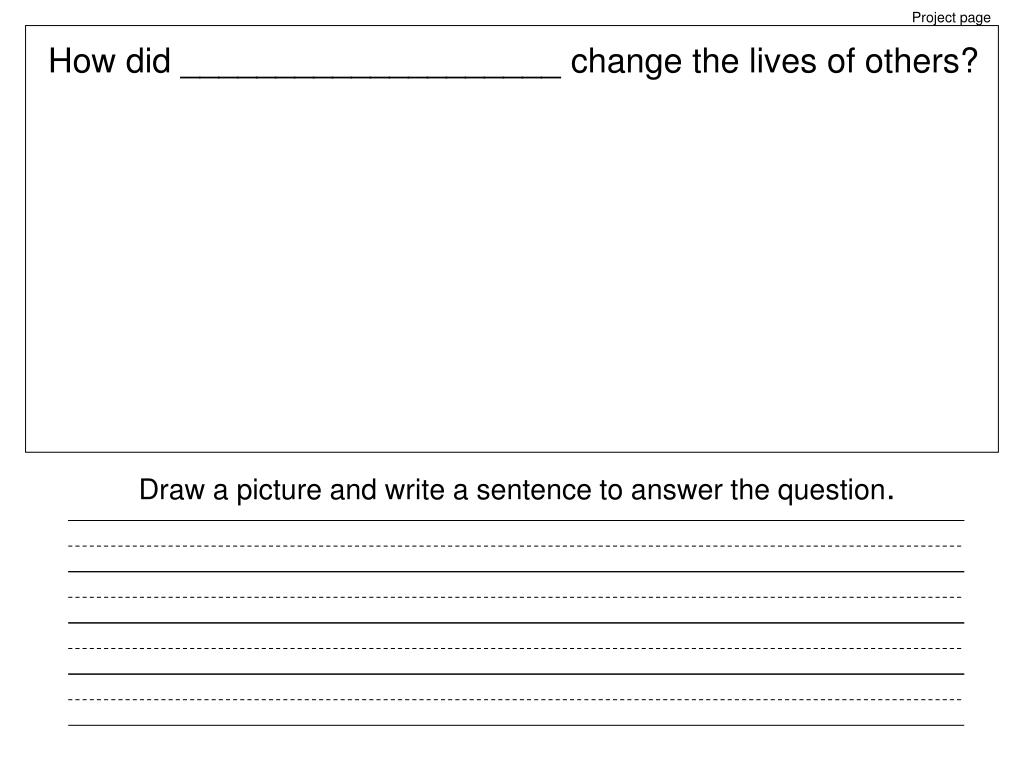The height and width of the screenshot is (768, 1024).
Task: Click the first dashed writing guide line
Action: coord(515,546)
